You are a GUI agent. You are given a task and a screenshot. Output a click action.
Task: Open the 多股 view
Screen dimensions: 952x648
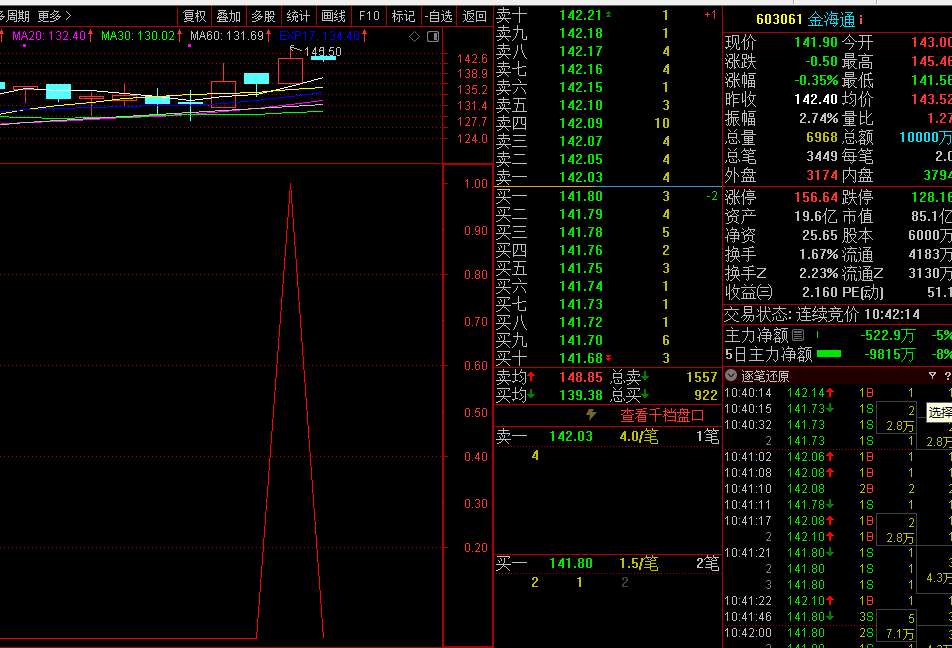(x=263, y=16)
